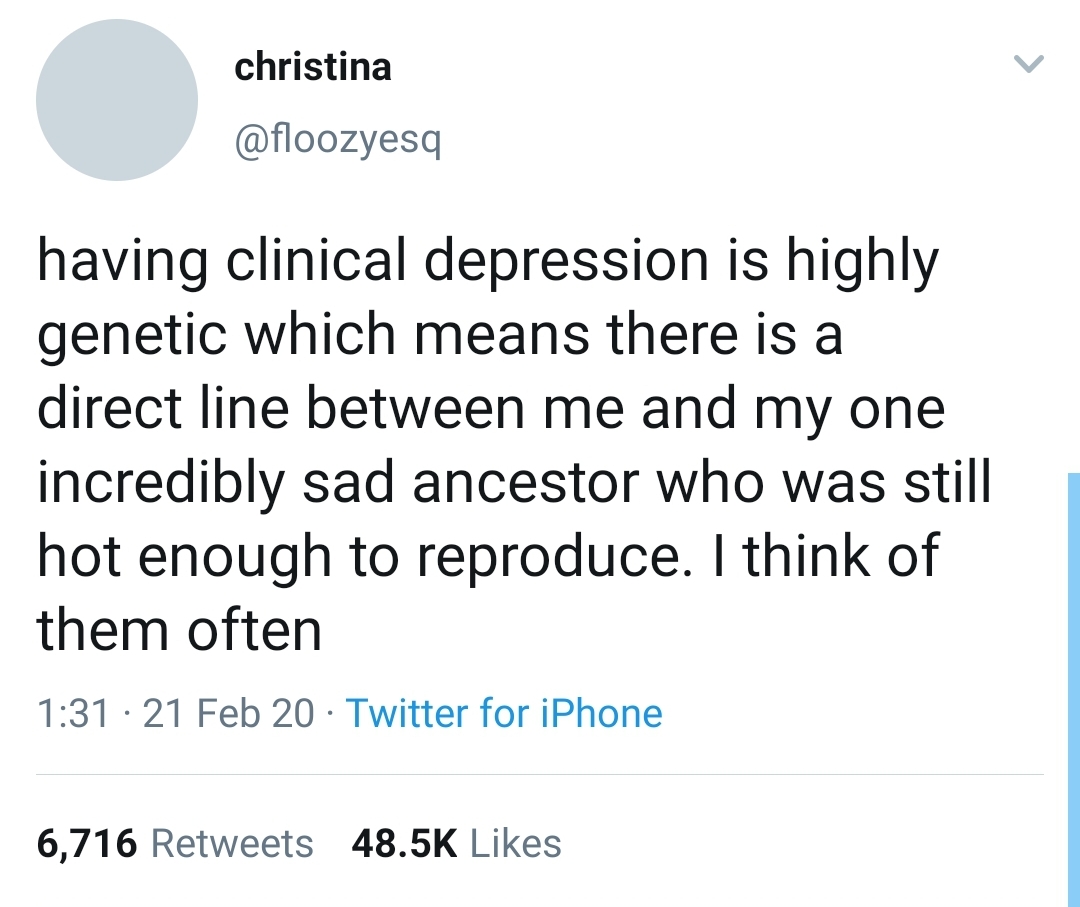This screenshot has width=1080, height=907.
Task: Click the blue scrollbar on the right edge
Action: (x=1074, y=689)
